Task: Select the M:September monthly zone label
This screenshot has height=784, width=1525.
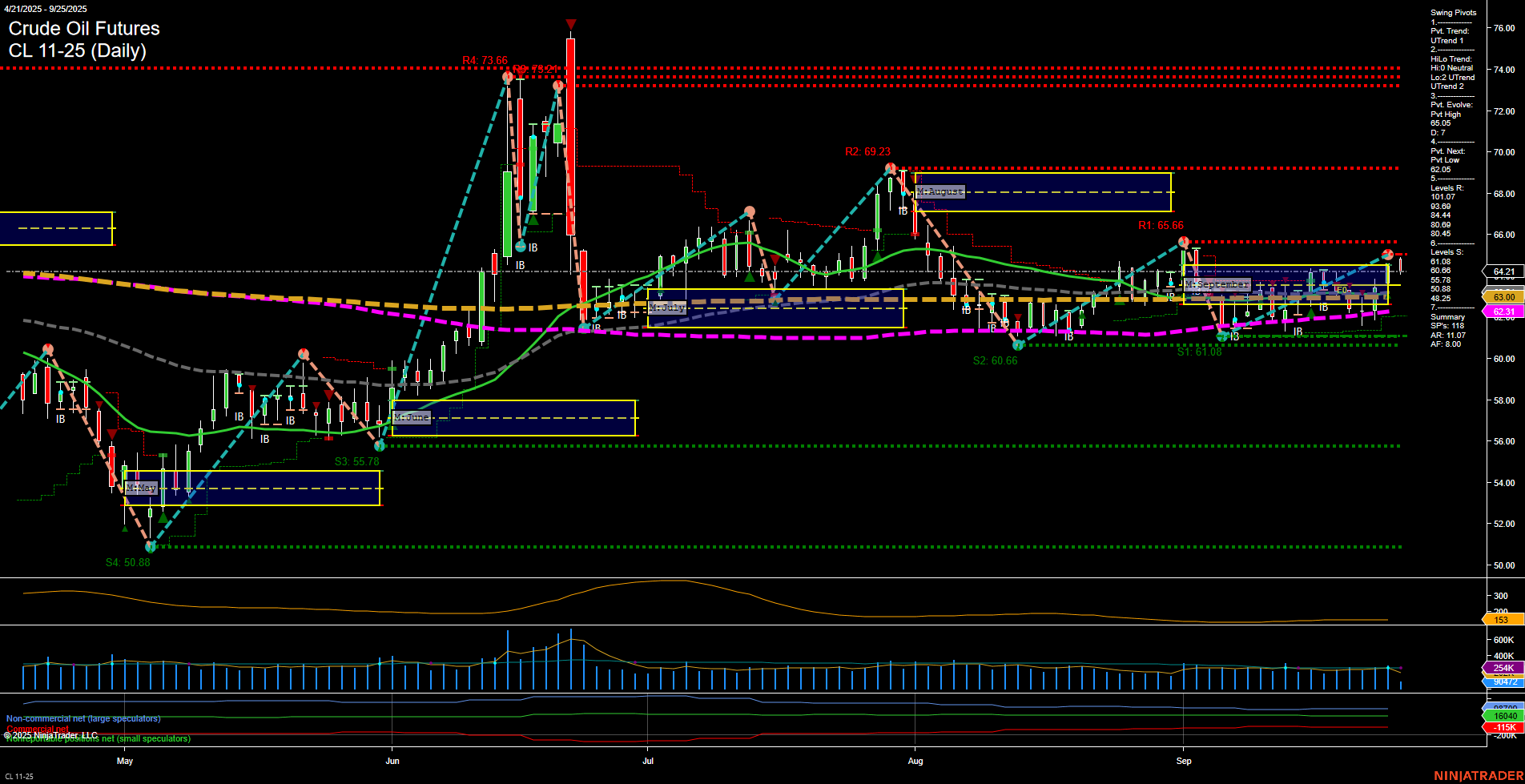Action: (1217, 283)
